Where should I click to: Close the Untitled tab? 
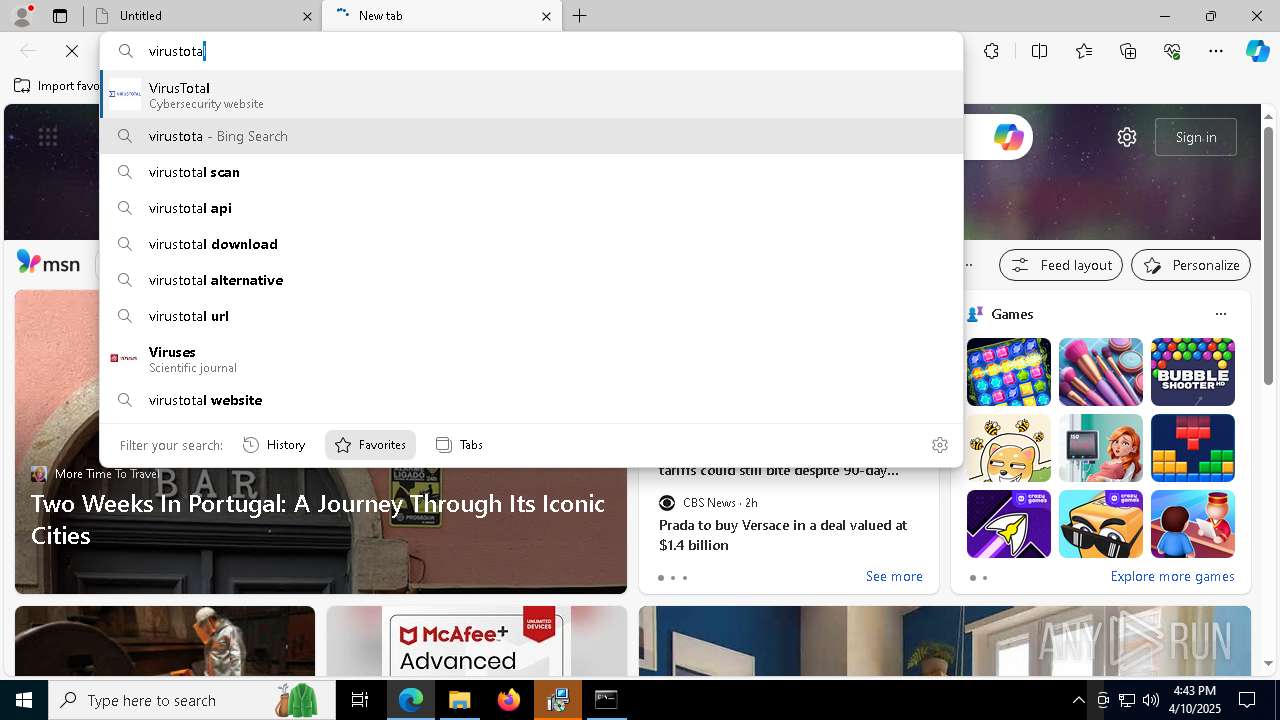[307, 16]
